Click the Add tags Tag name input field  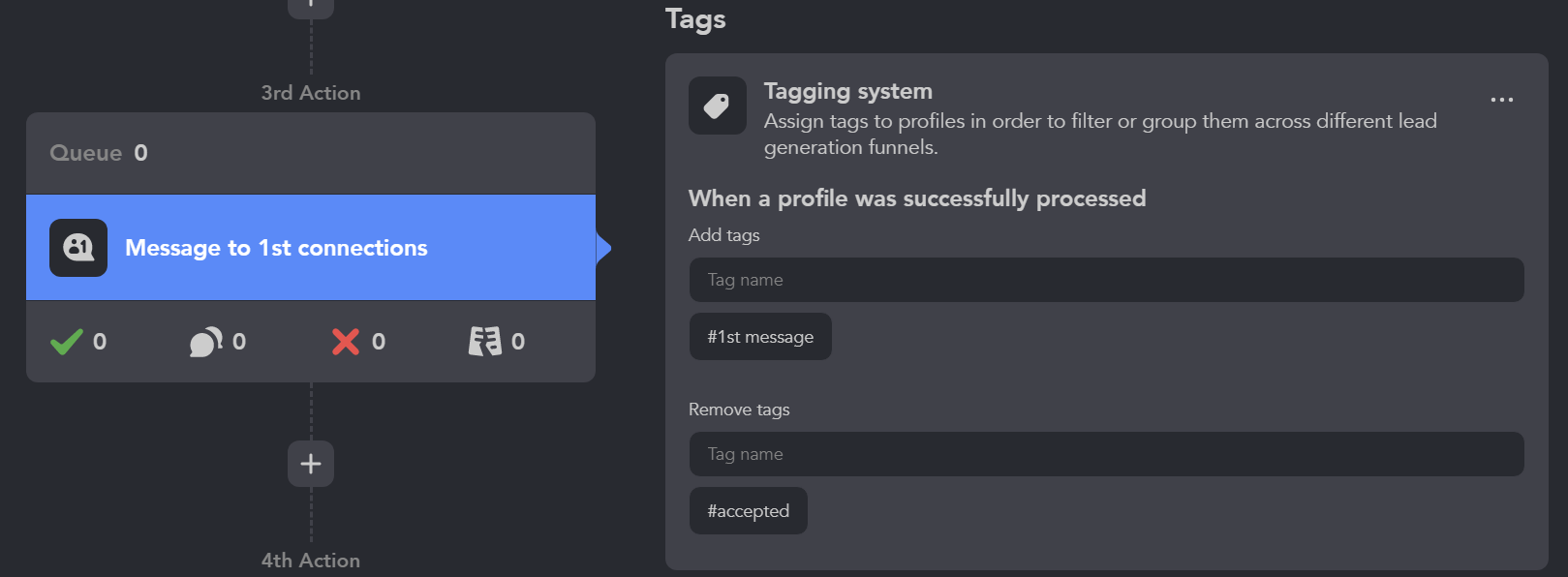(1105, 279)
